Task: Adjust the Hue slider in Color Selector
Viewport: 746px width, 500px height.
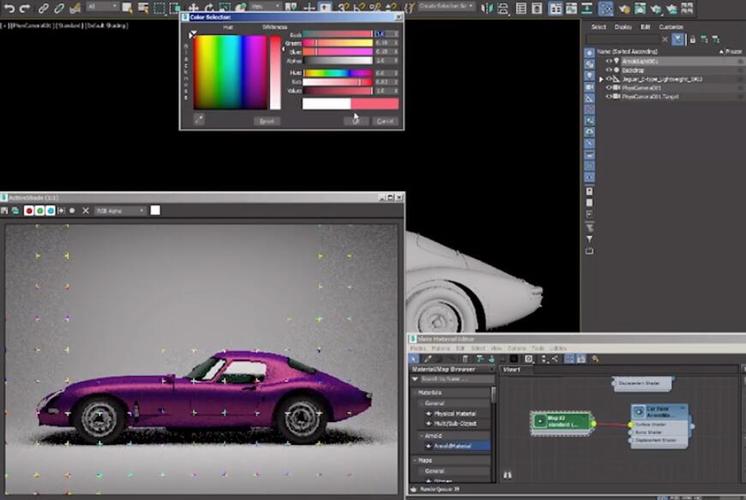Action: 337,72
